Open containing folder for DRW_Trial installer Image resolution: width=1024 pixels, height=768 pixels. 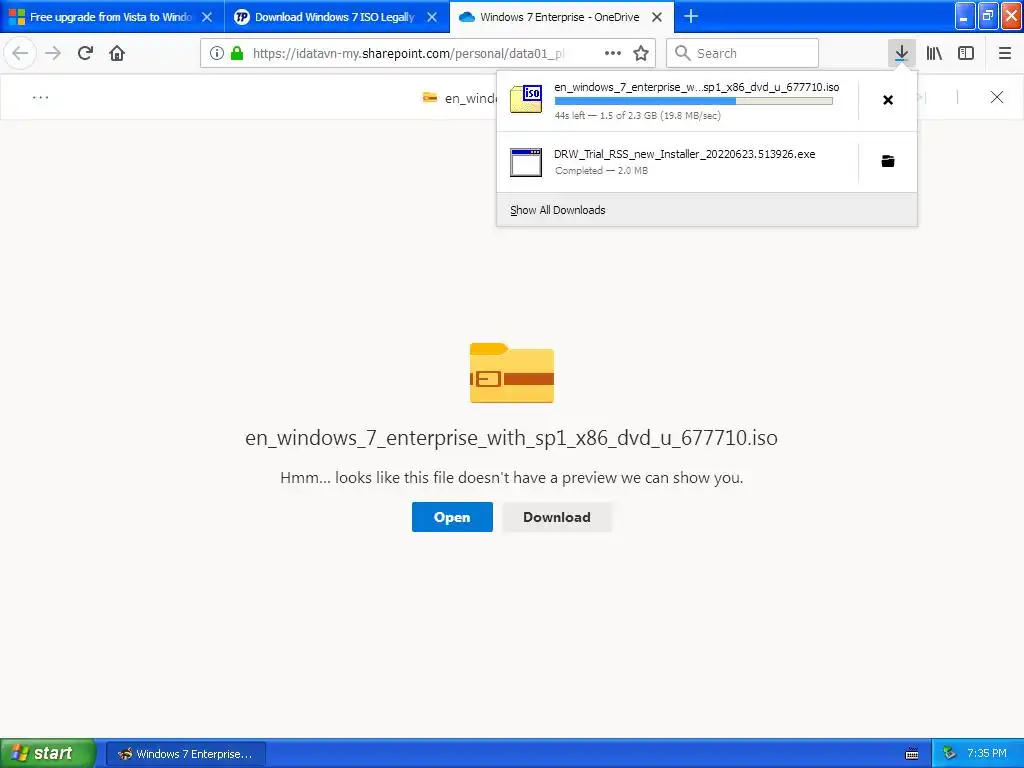(888, 161)
